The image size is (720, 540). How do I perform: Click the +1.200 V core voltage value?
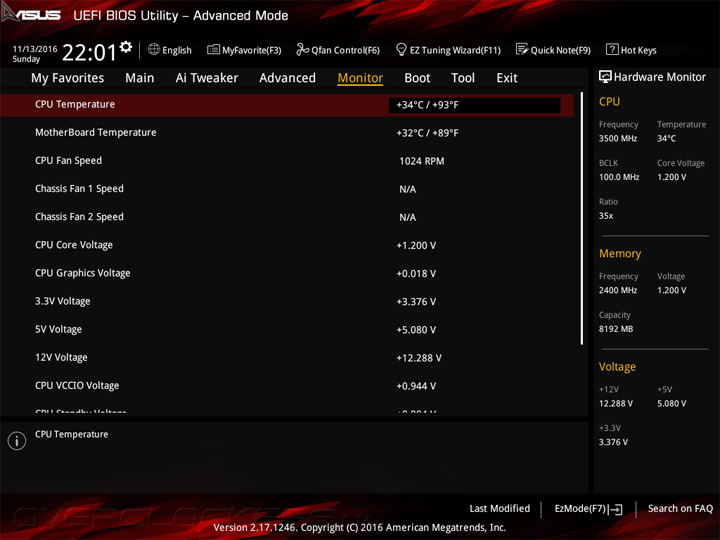click(x=416, y=246)
